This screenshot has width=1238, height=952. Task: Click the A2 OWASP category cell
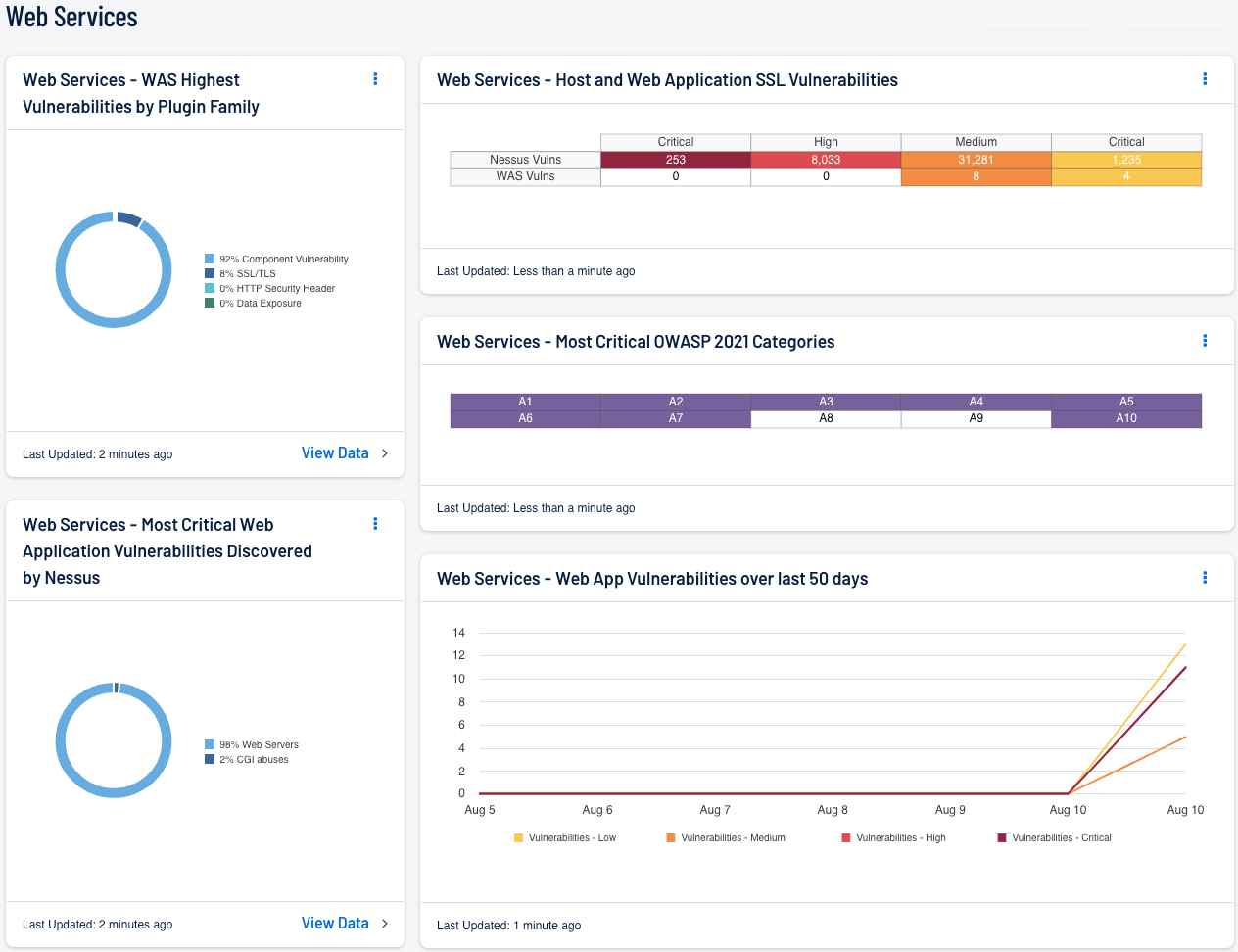point(676,402)
